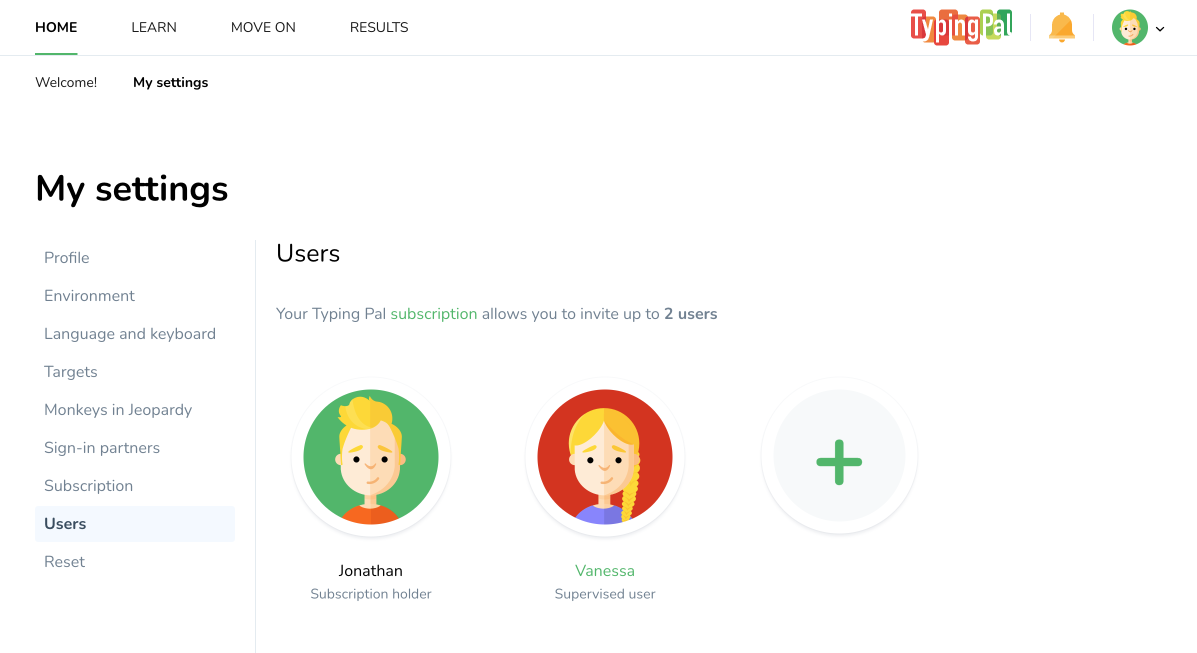The height and width of the screenshot is (653, 1197).
Task: Select Vanessa's avatar picture
Action: tap(605, 457)
